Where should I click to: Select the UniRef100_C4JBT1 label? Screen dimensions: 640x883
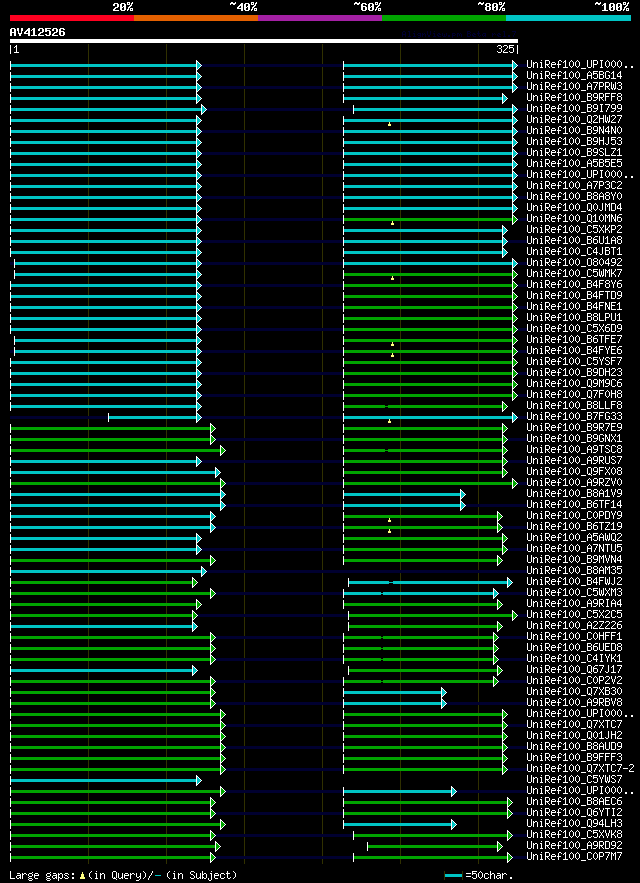(x=574, y=252)
